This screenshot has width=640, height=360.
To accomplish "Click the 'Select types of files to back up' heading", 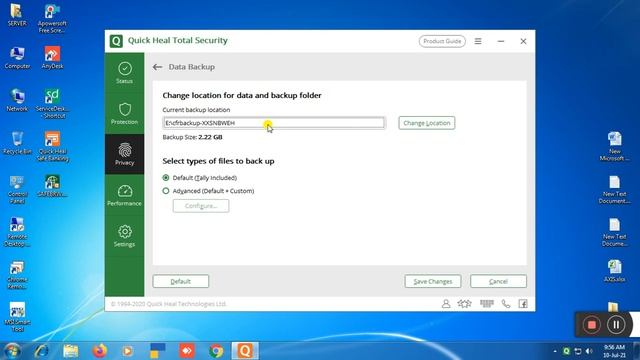I will [218, 161].
